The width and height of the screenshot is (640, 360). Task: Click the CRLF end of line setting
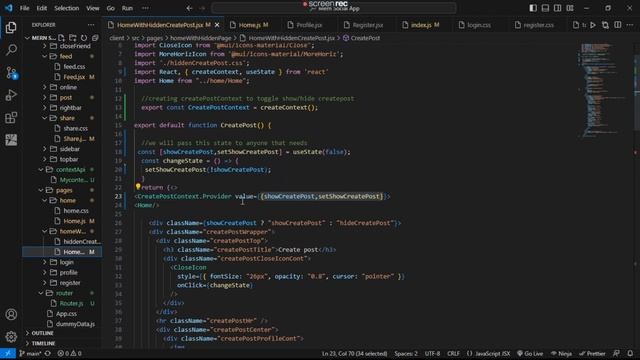tap(453, 353)
